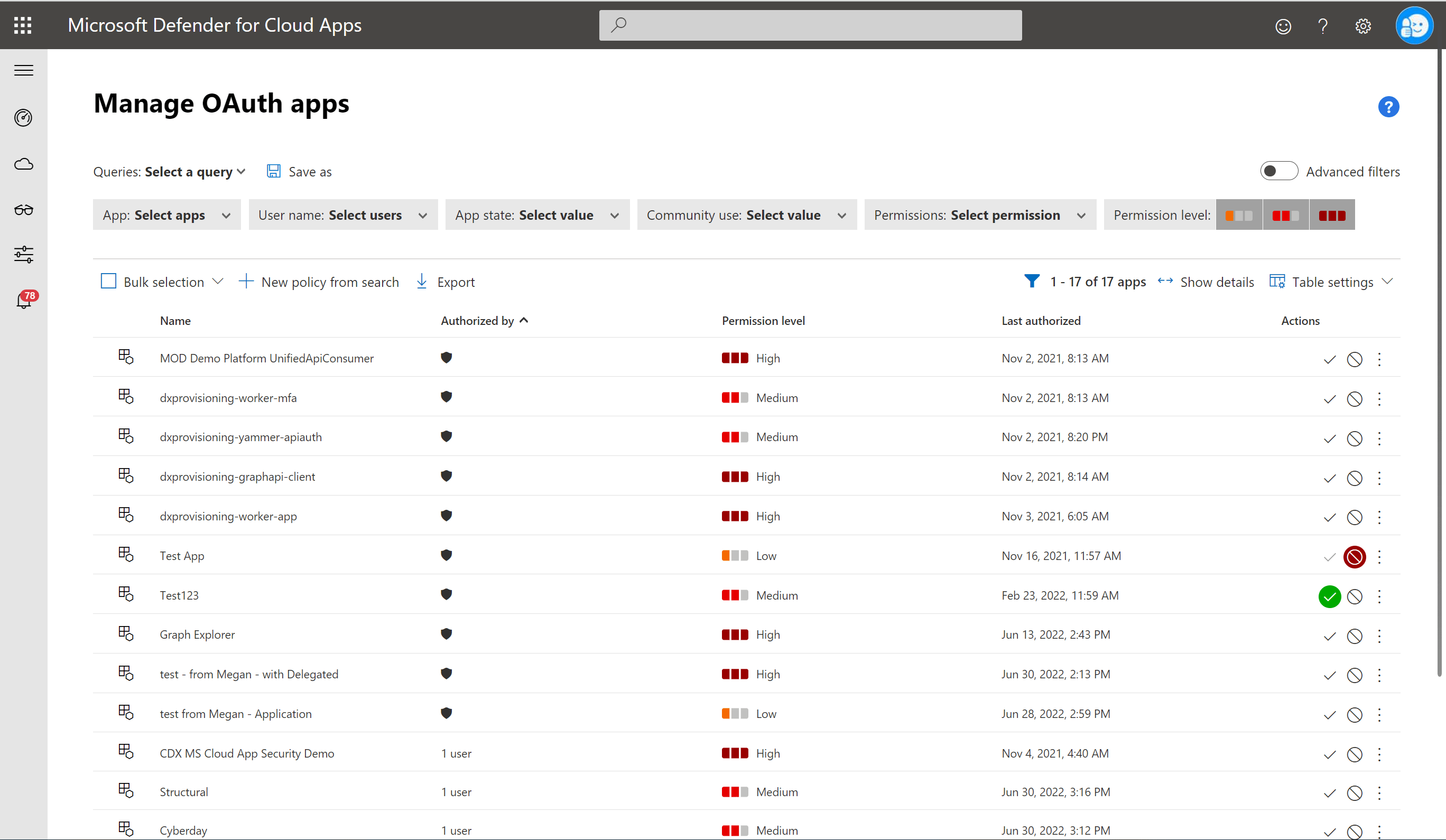
Task: Open more actions for Test123 row
Action: click(x=1379, y=596)
